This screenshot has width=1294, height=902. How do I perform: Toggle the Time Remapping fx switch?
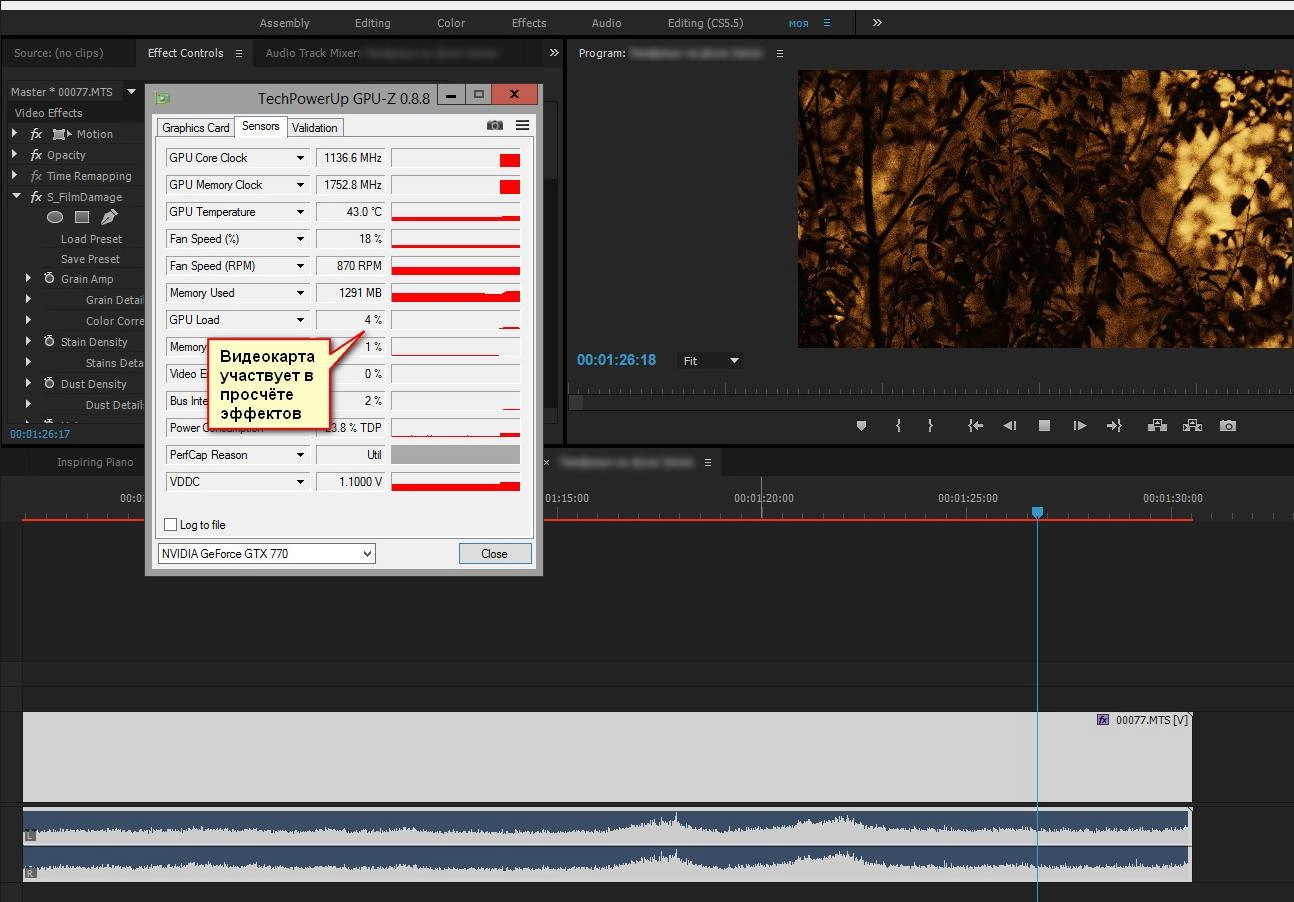[37, 176]
